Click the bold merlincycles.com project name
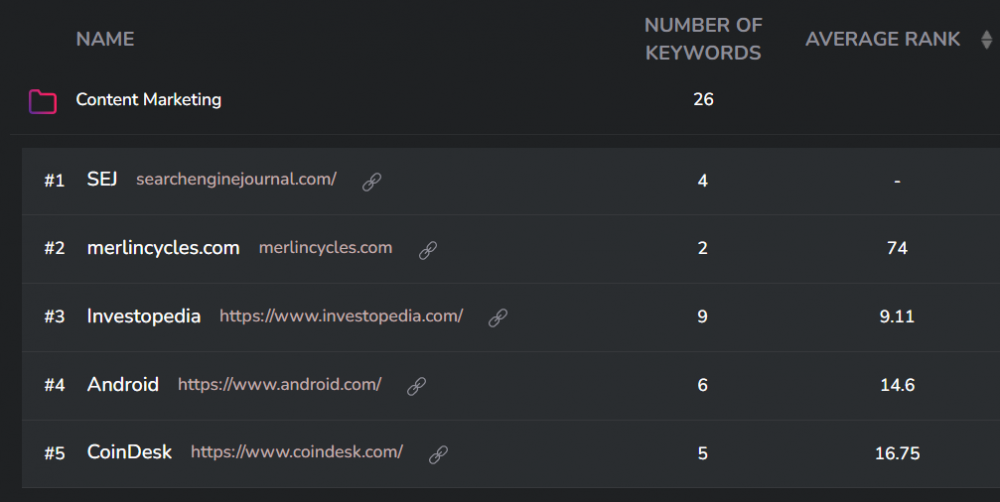1000x502 pixels. 163,248
